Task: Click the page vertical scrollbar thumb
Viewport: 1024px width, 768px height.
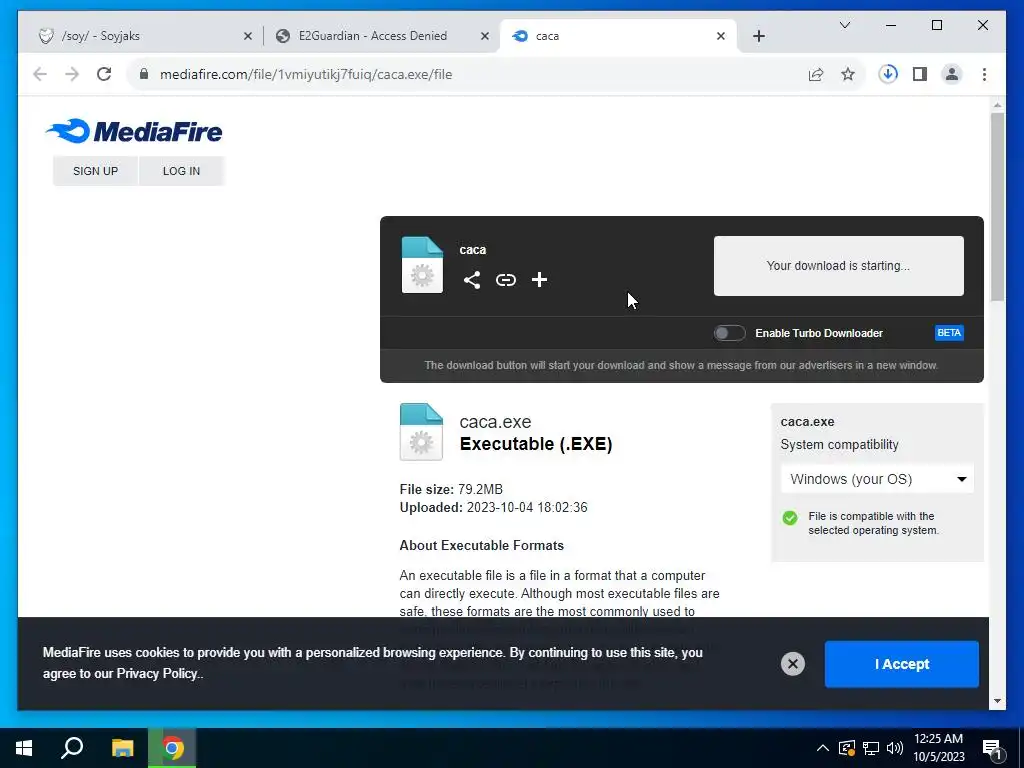Action: tap(997, 206)
